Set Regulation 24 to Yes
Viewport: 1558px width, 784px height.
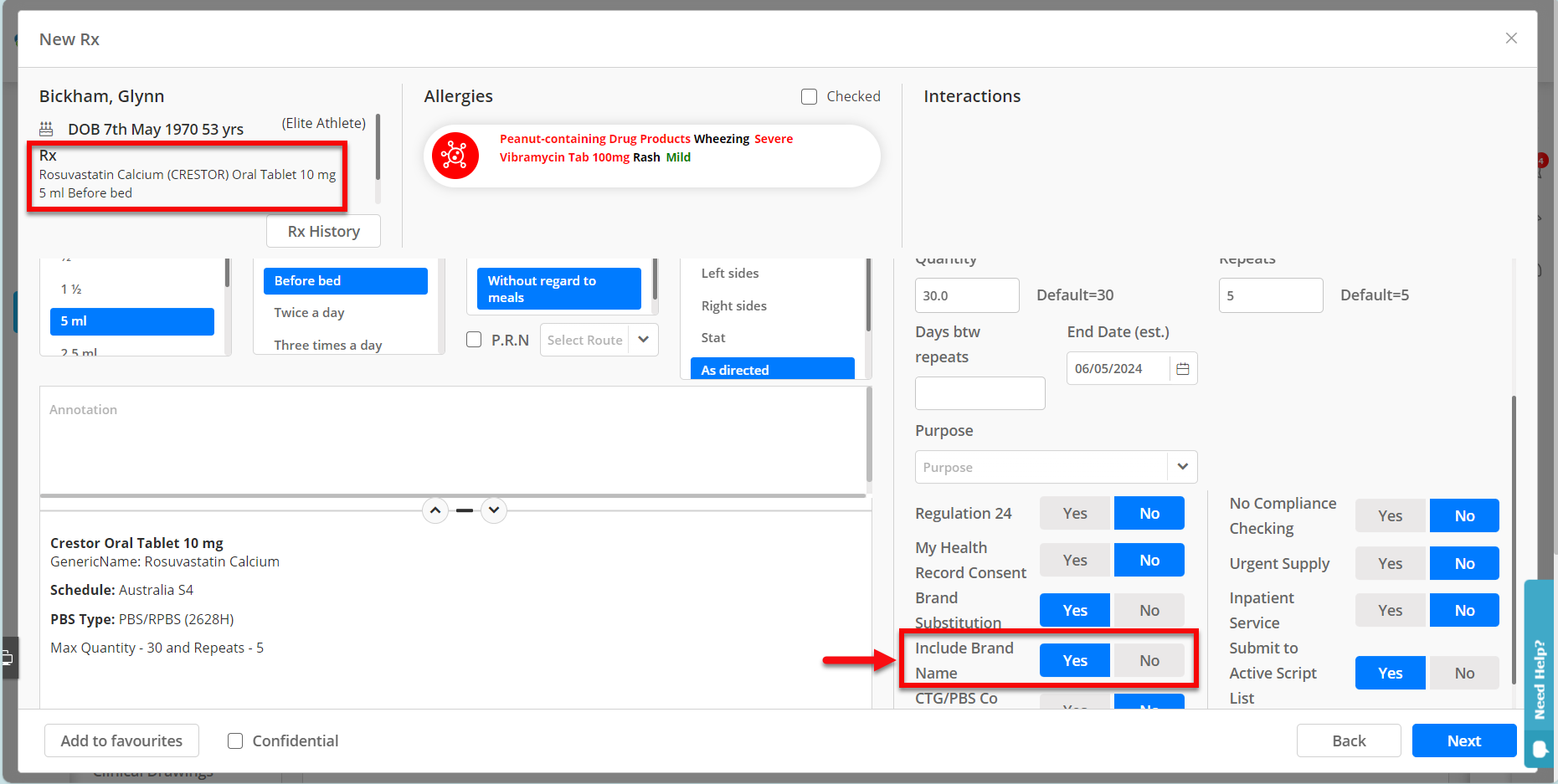[1075, 513]
